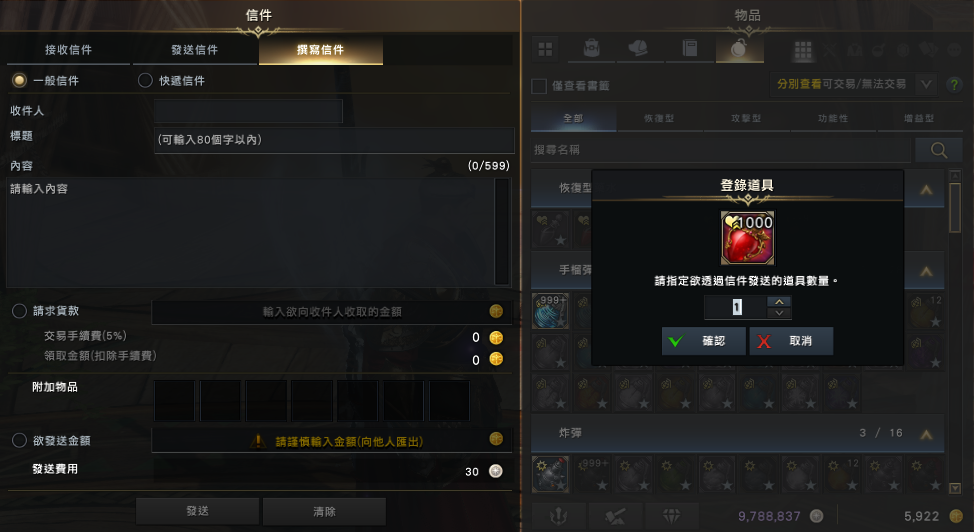The width and height of the screenshot is (974, 532).
Task: Open the grid view inventory icon
Action: tap(545, 49)
